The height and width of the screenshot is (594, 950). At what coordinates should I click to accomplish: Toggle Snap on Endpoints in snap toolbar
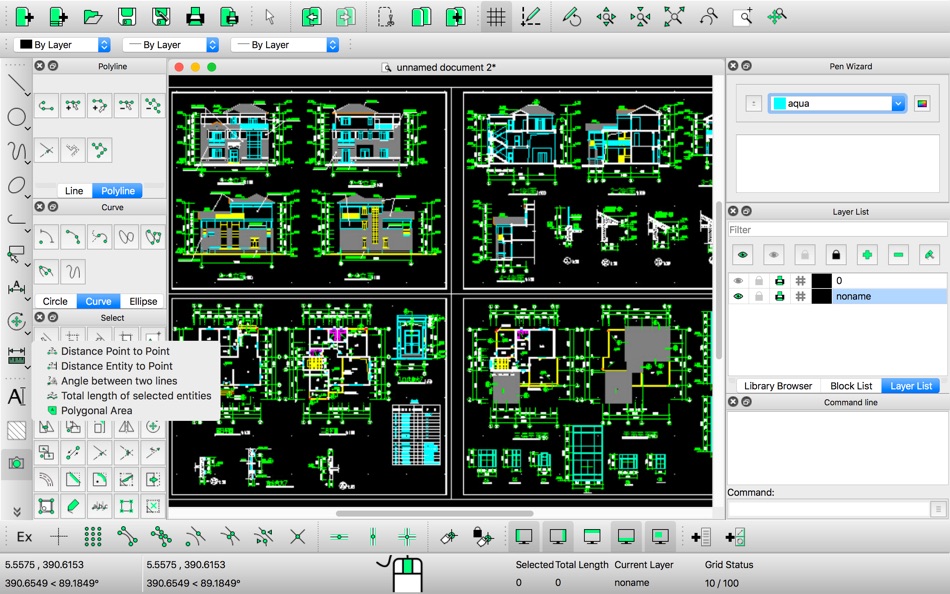click(x=127, y=536)
